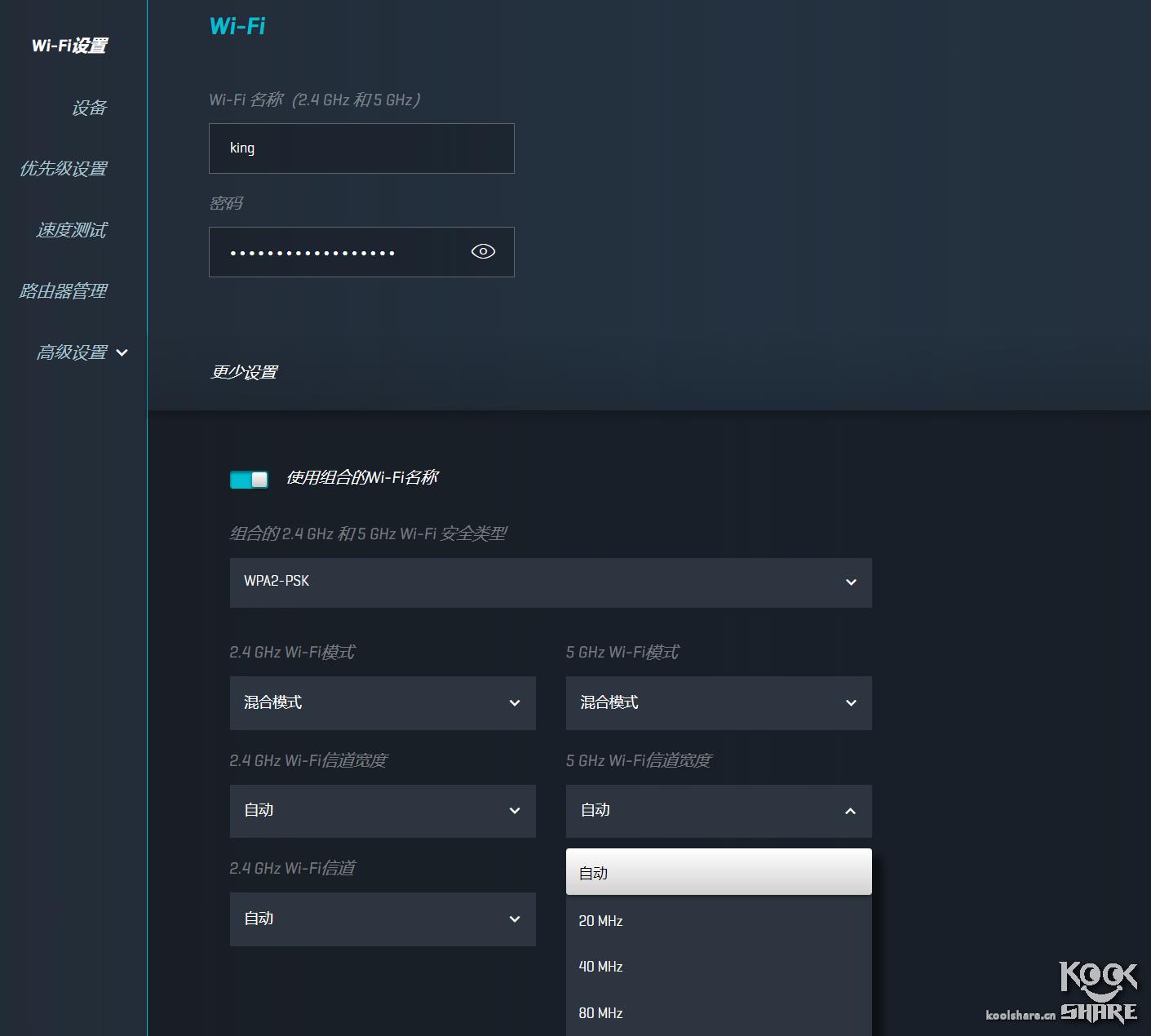Click the dropdown arrow for 2.4 GHz Wi-Fi模式
The image size is (1151, 1036).
[x=514, y=702]
